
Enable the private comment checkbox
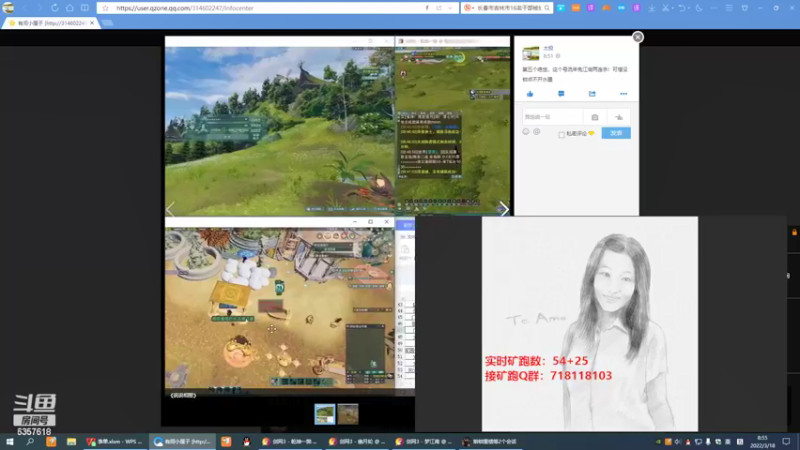click(x=561, y=135)
